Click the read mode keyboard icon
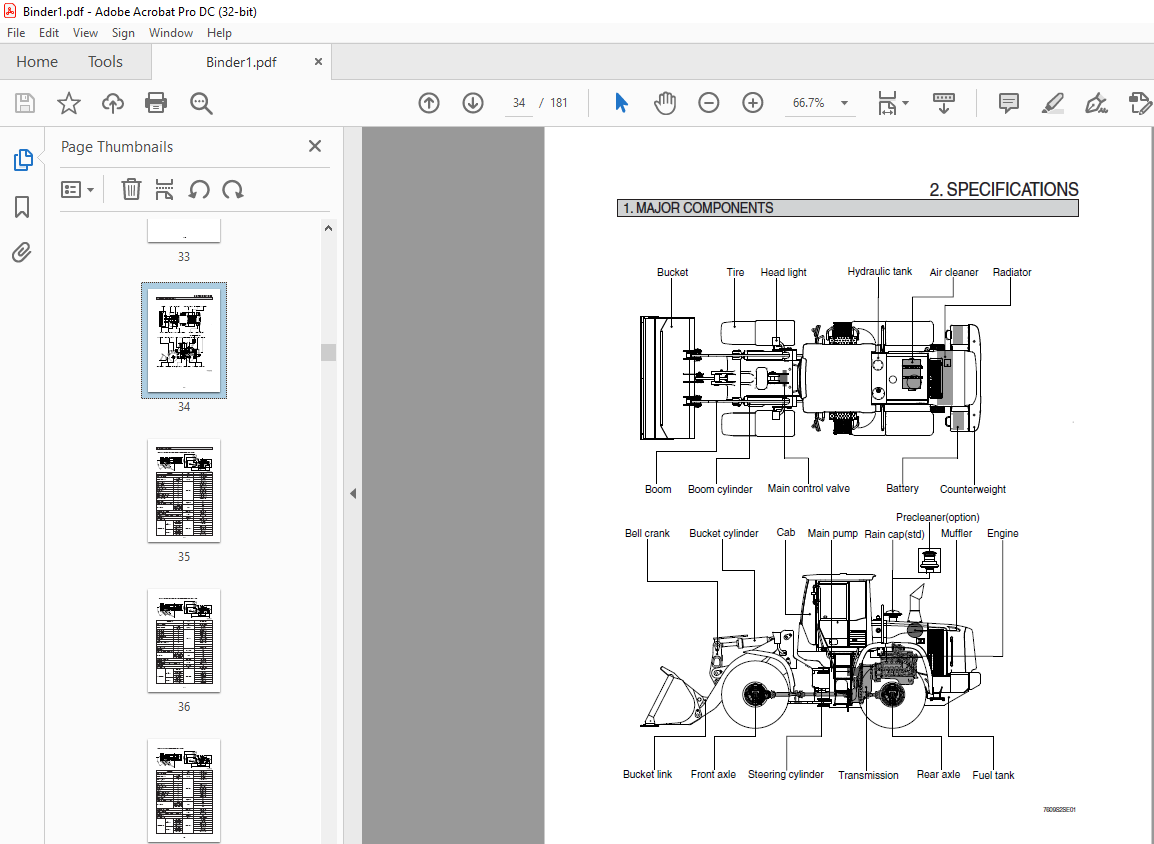Screen dimensions: 1154x844 [944, 103]
